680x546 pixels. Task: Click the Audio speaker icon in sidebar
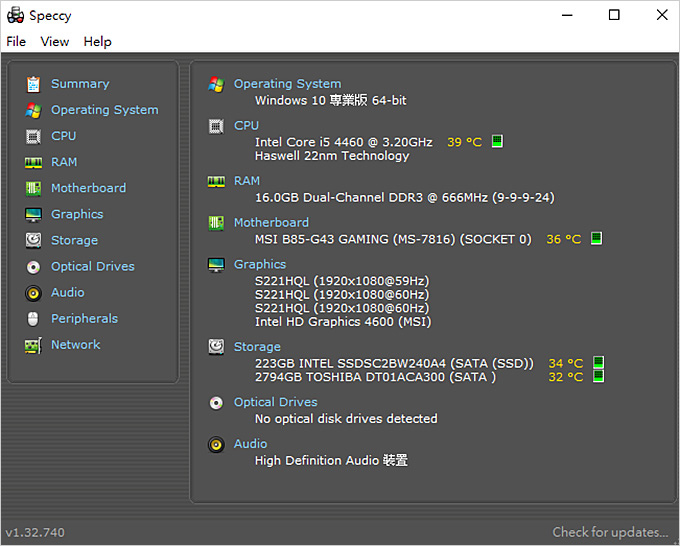(x=33, y=293)
